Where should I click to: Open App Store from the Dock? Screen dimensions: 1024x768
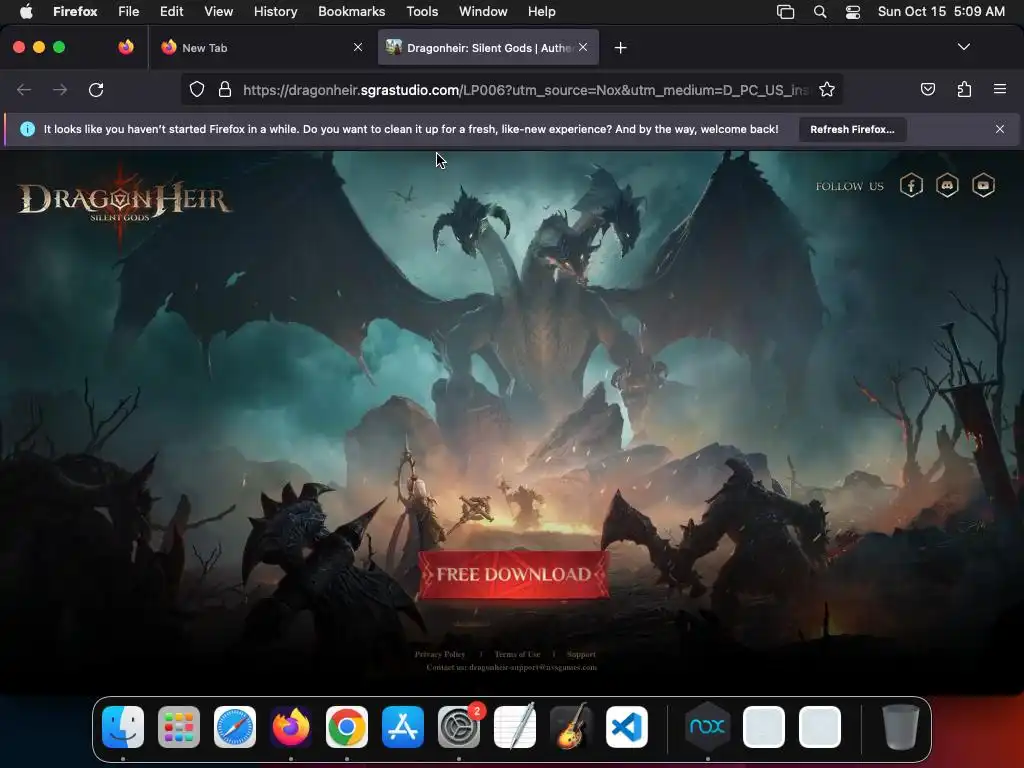click(403, 726)
